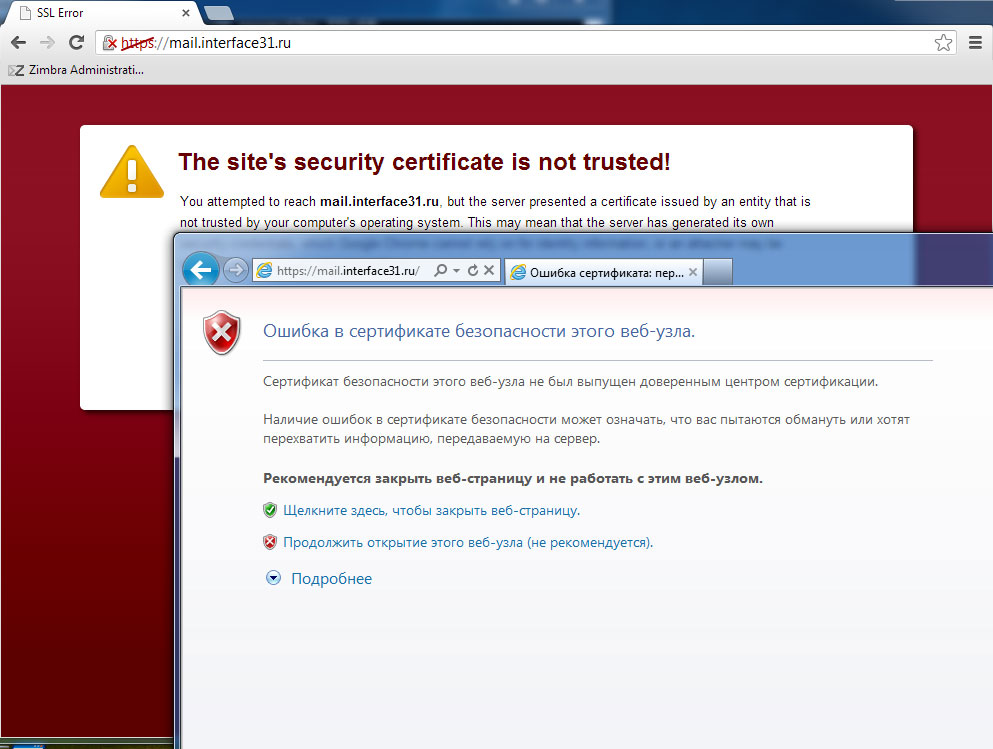Click bold 'mail.interface31.ru' in Chrome warning
The image size is (993, 749).
click(x=379, y=201)
